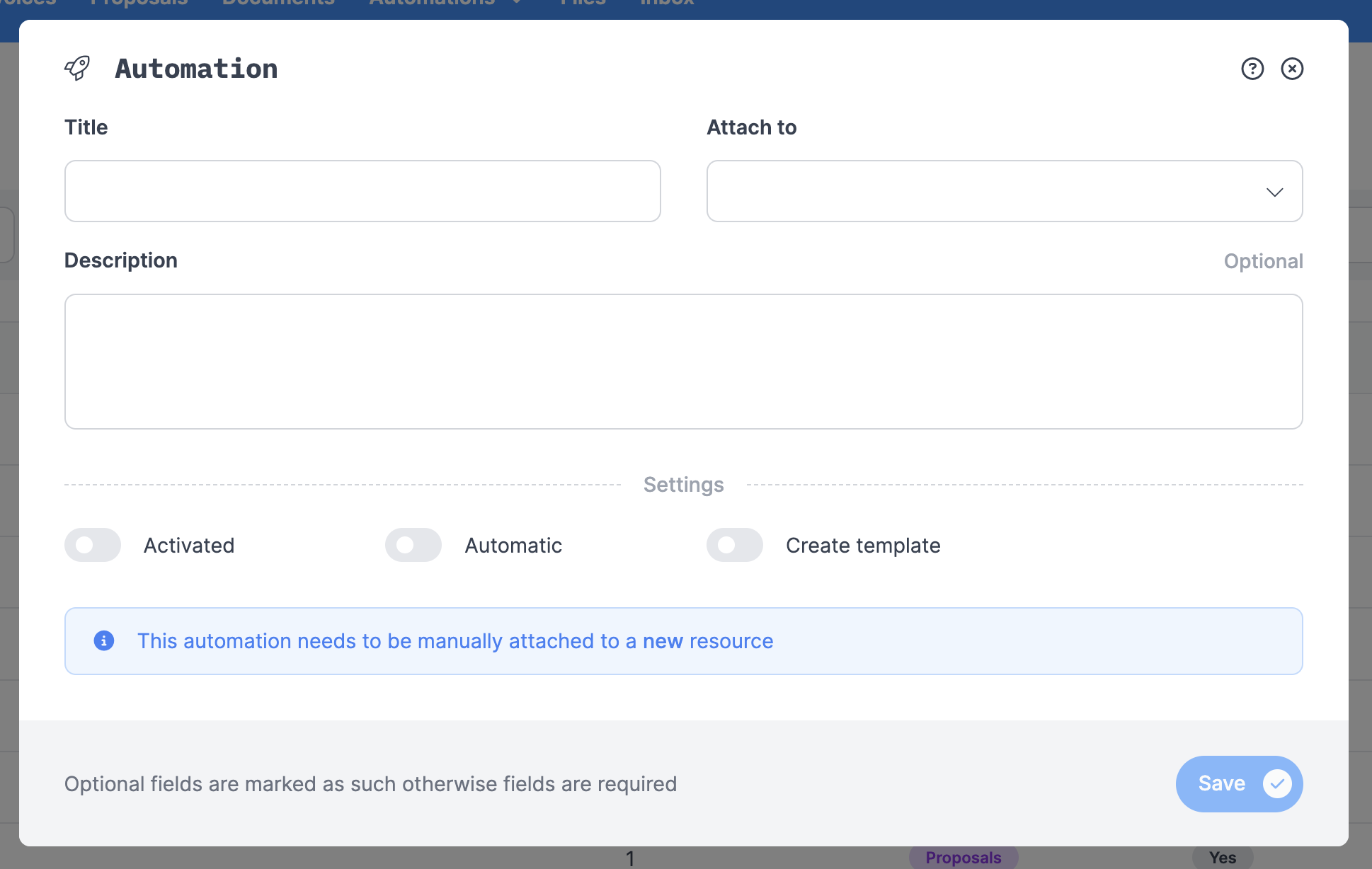Click the Save button
This screenshot has width=1372, height=869.
(x=1223, y=783)
